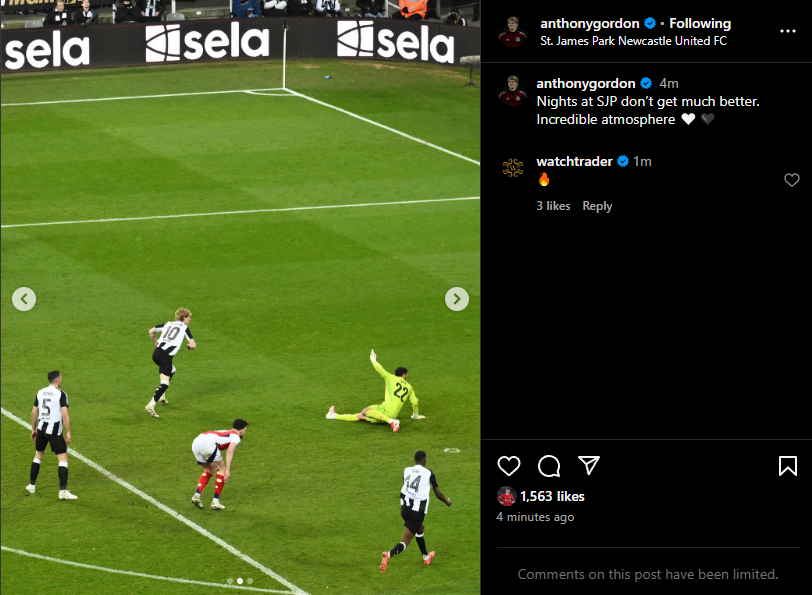This screenshot has height=595, width=812.
Task: Click anthonygordon username in the caption
Action: click(586, 83)
